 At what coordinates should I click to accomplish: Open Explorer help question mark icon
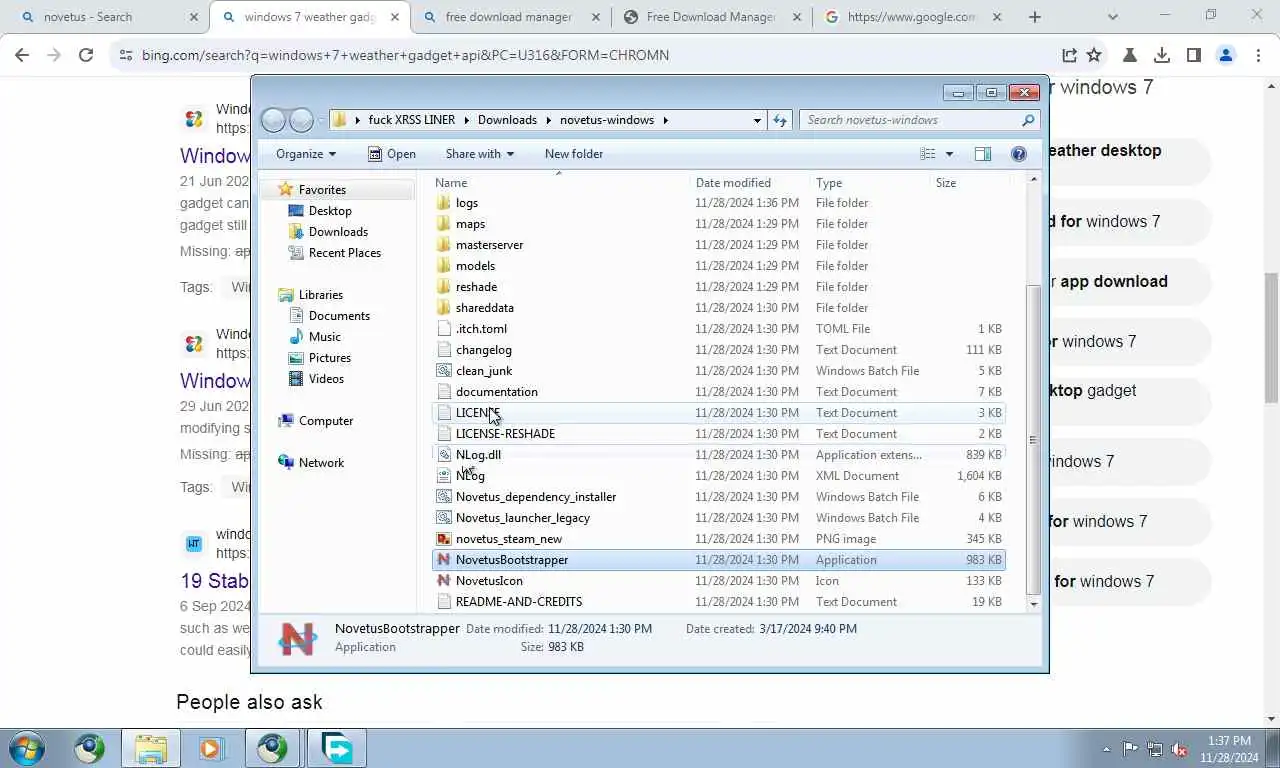[1019, 154]
